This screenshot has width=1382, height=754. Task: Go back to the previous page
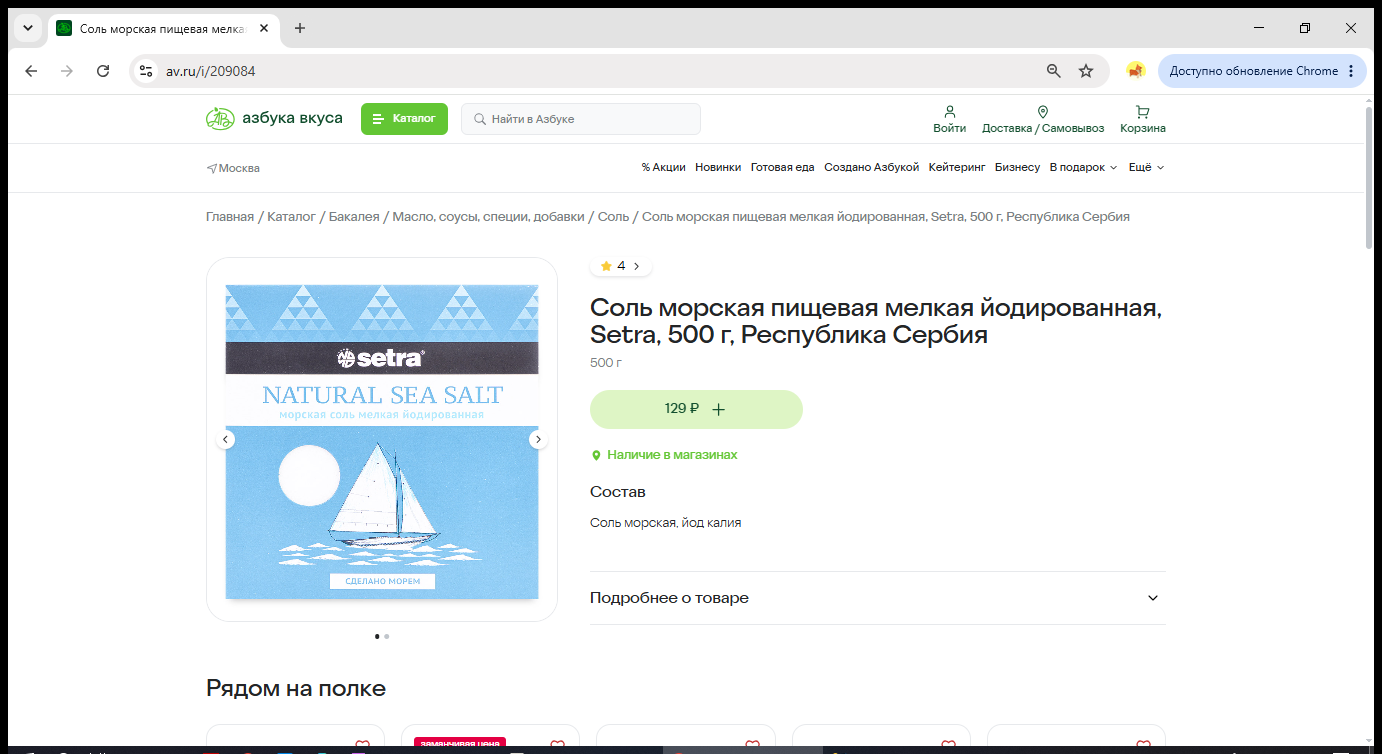tap(31, 71)
